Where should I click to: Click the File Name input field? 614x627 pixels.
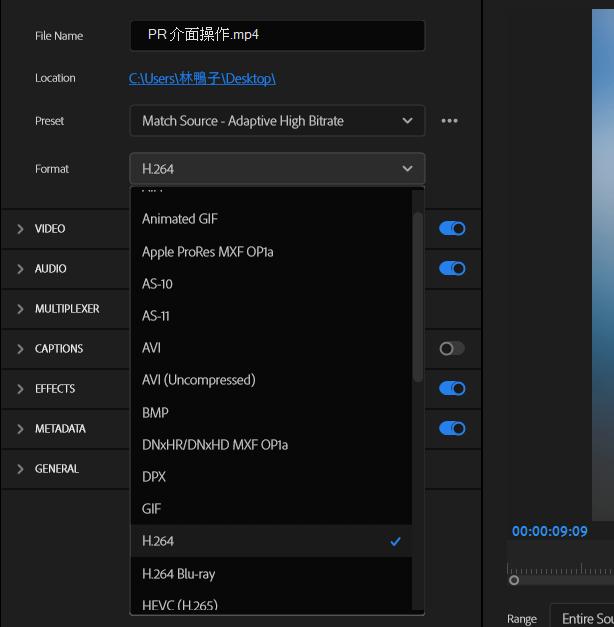[x=276, y=36]
